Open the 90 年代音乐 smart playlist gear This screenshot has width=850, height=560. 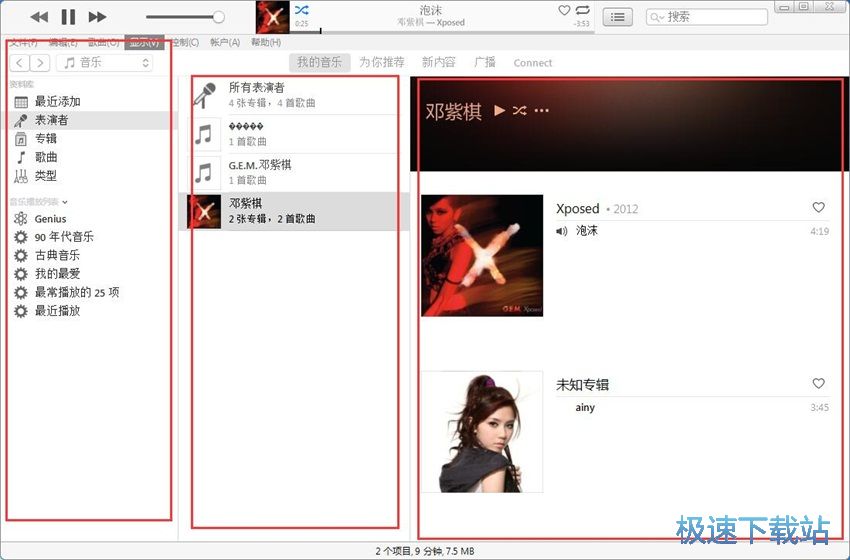point(21,237)
